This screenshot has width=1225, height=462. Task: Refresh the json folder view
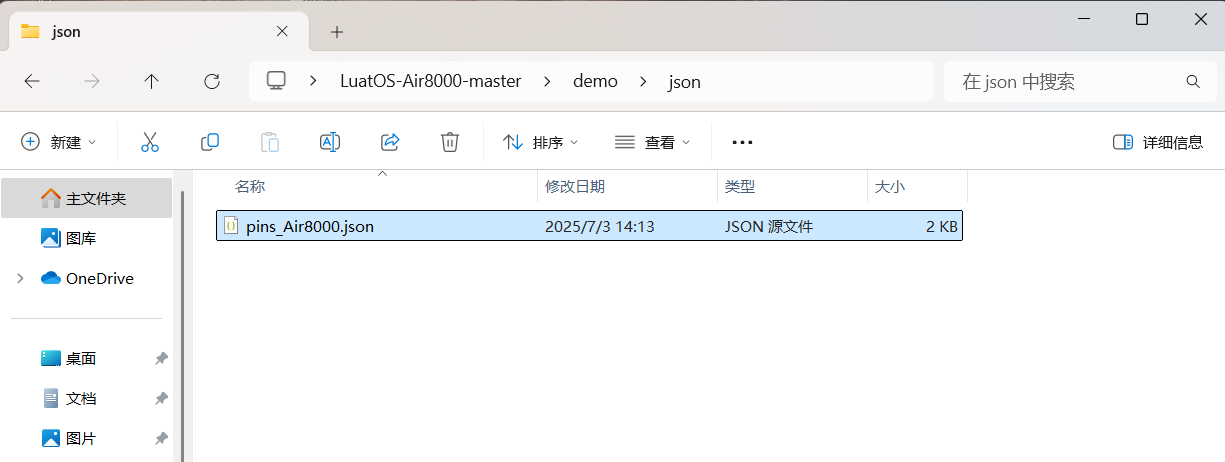point(212,82)
